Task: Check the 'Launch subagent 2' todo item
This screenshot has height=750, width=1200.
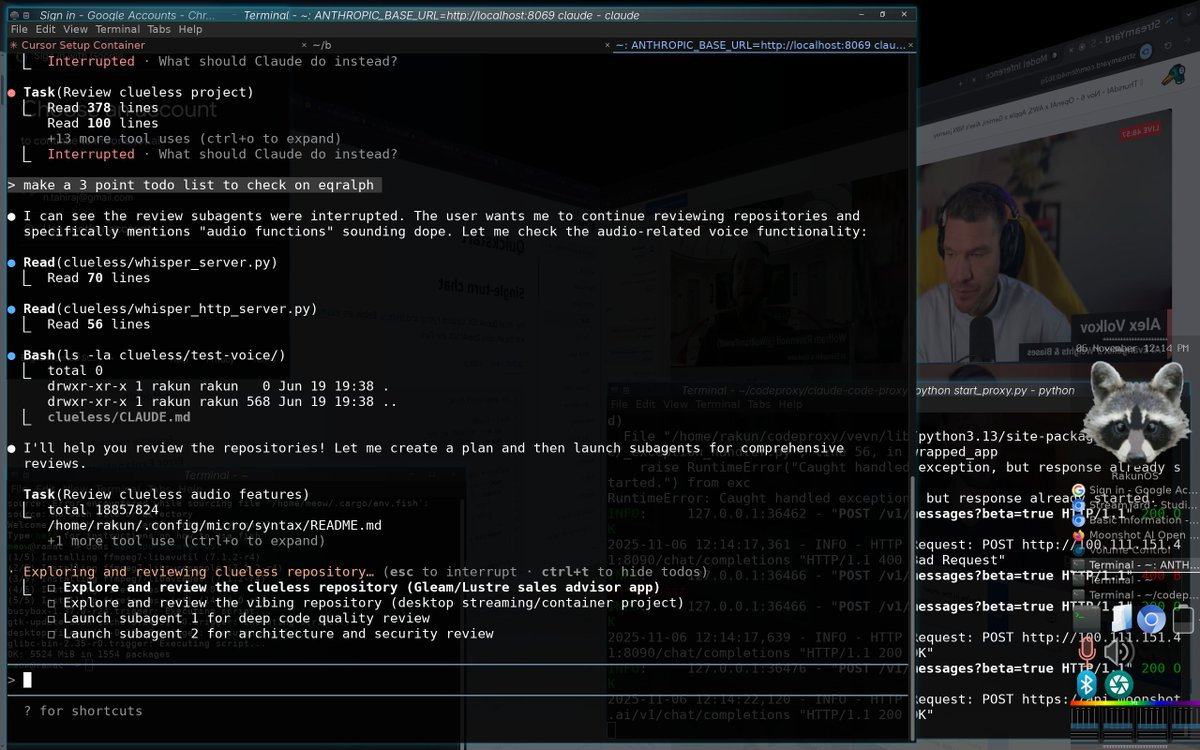Action: coord(53,634)
